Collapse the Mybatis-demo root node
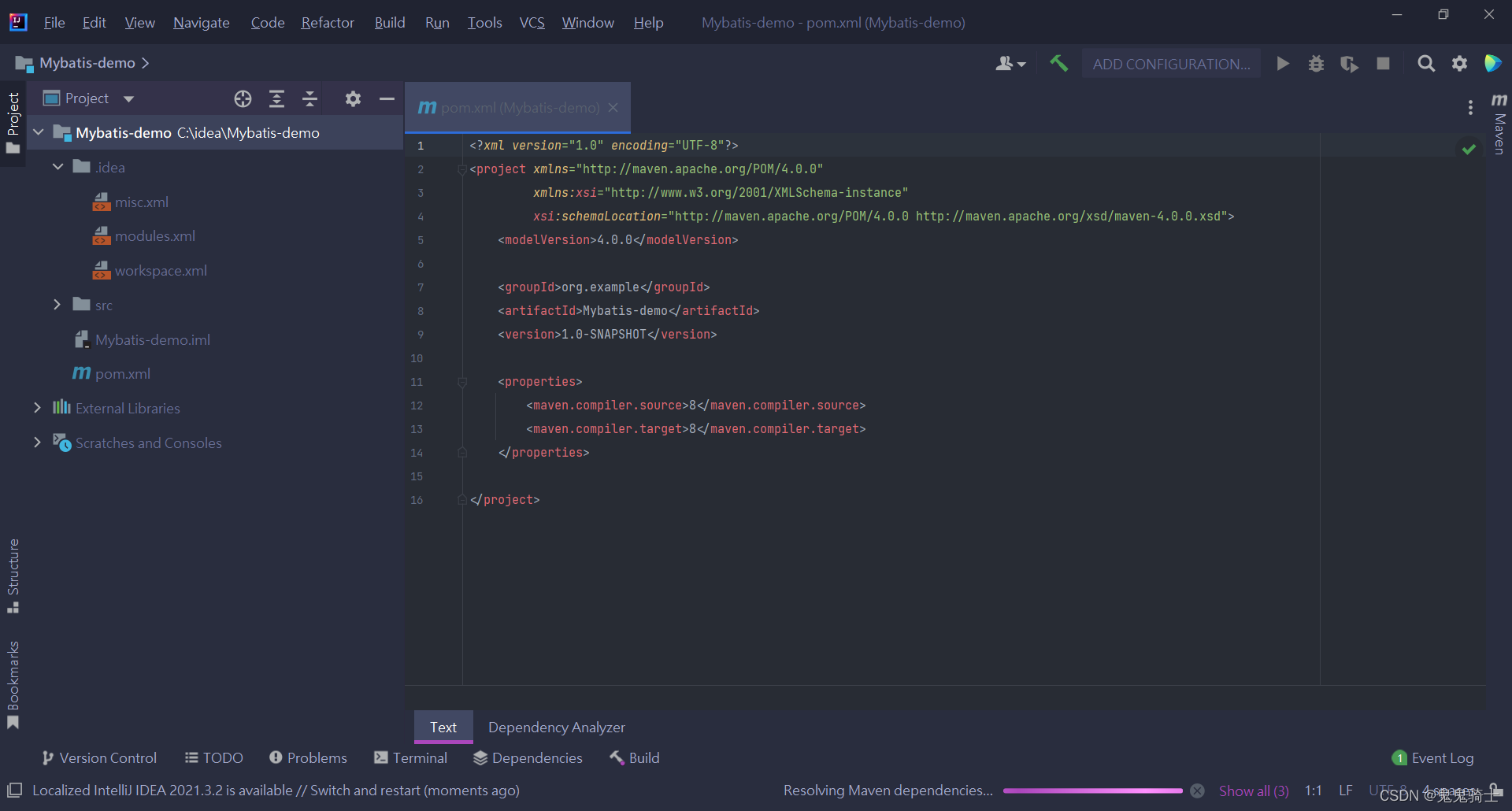Image resolution: width=1512 pixels, height=811 pixels. [38, 132]
